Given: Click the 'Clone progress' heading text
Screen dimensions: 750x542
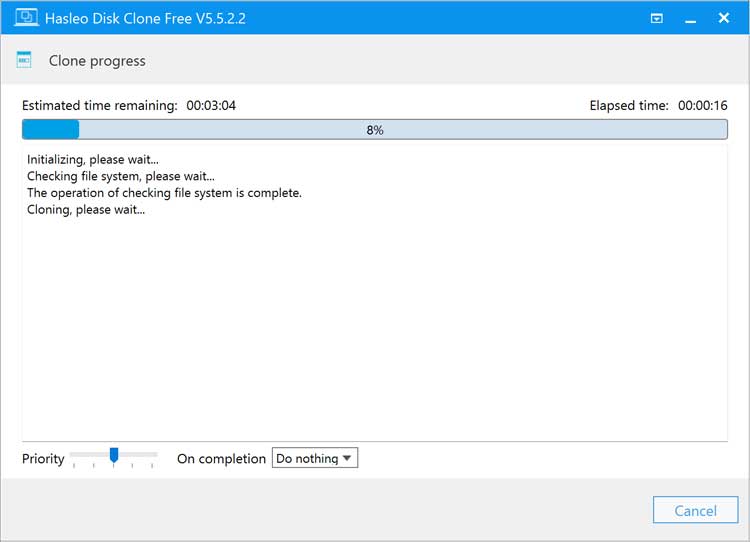Looking at the screenshot, I should [x=97, y=61].
